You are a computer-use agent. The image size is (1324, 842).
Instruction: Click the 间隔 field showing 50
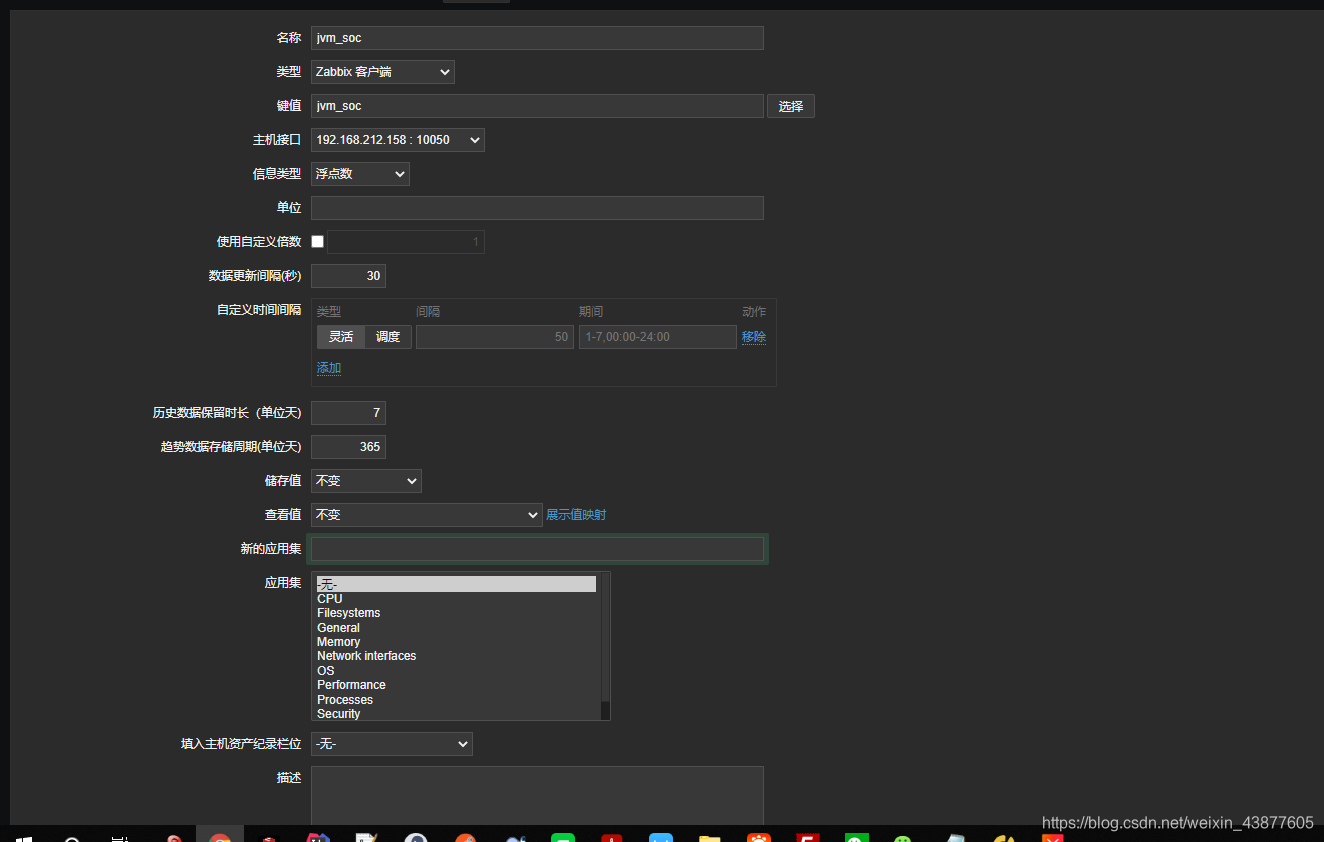click(x=495, y=337)
